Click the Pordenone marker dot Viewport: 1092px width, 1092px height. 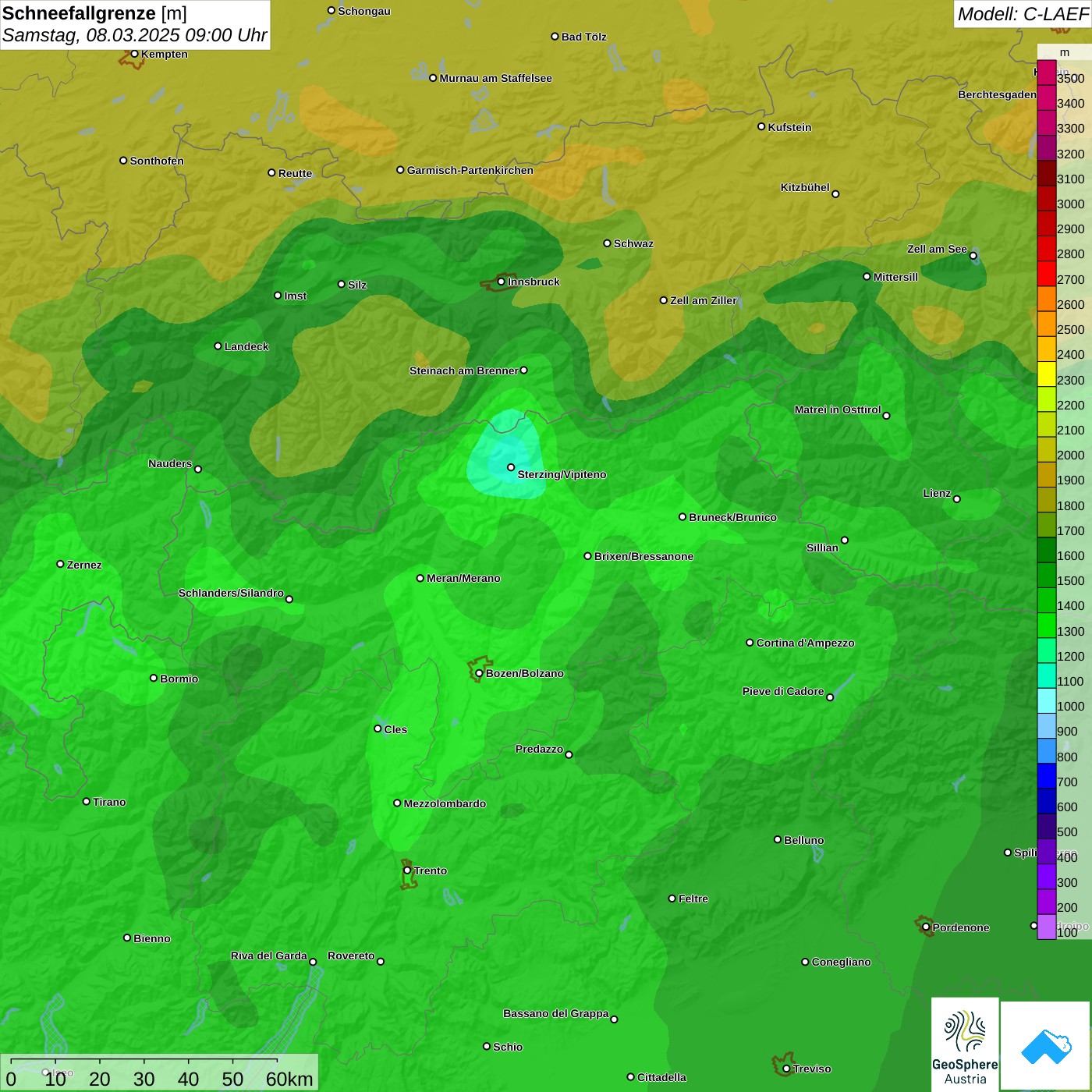point(926,927)
